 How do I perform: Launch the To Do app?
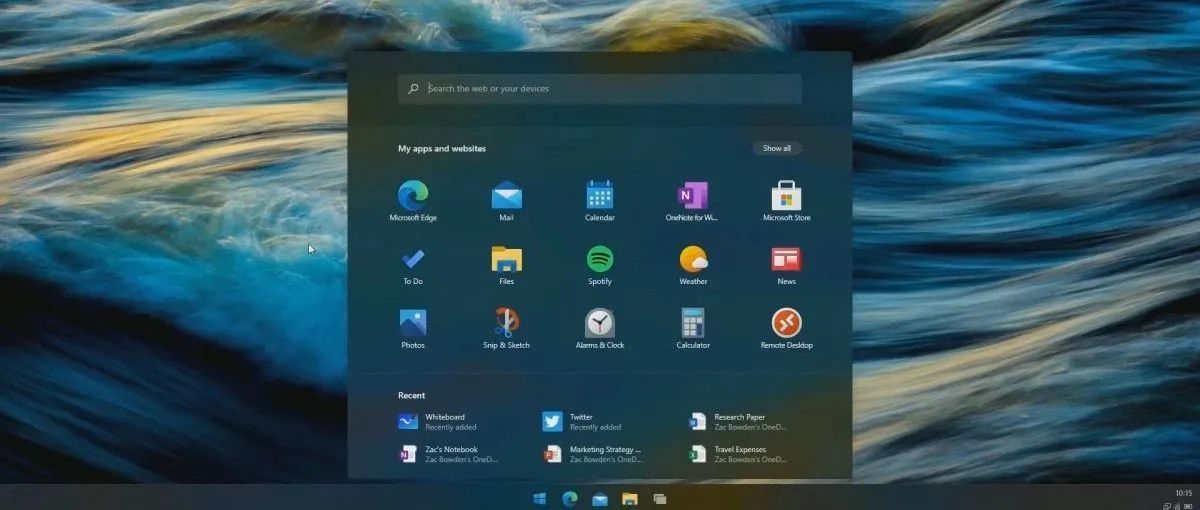(x=413, y=265)
